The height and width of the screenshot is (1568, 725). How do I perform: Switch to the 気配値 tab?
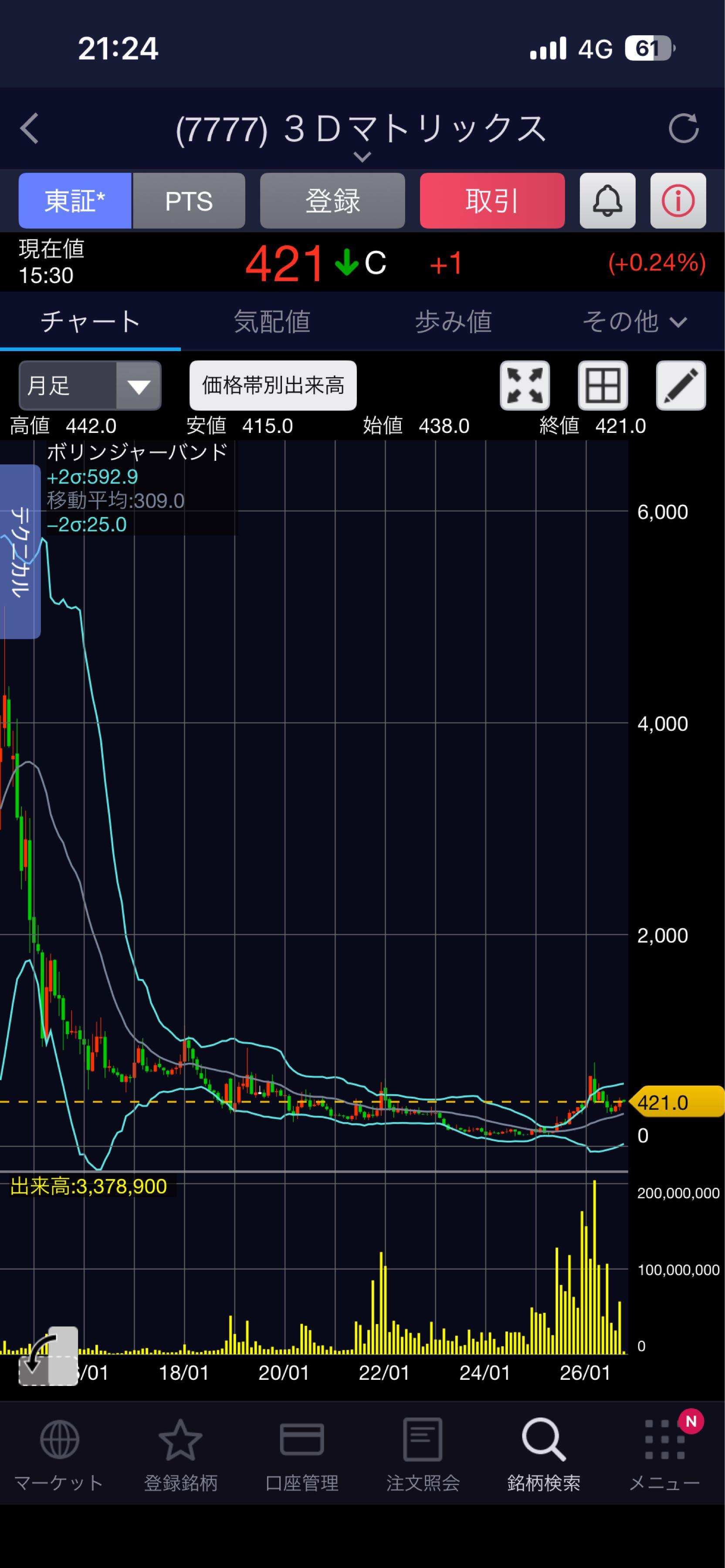point(271,321)
